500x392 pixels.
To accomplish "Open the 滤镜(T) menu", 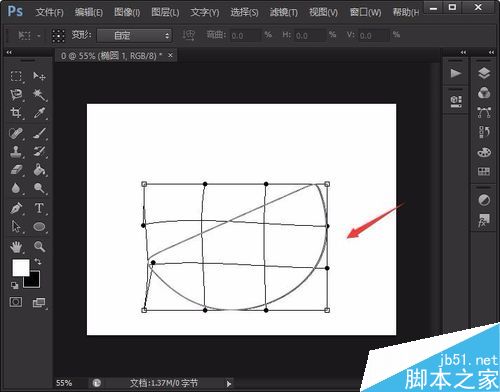I will [x=284, y=13].
